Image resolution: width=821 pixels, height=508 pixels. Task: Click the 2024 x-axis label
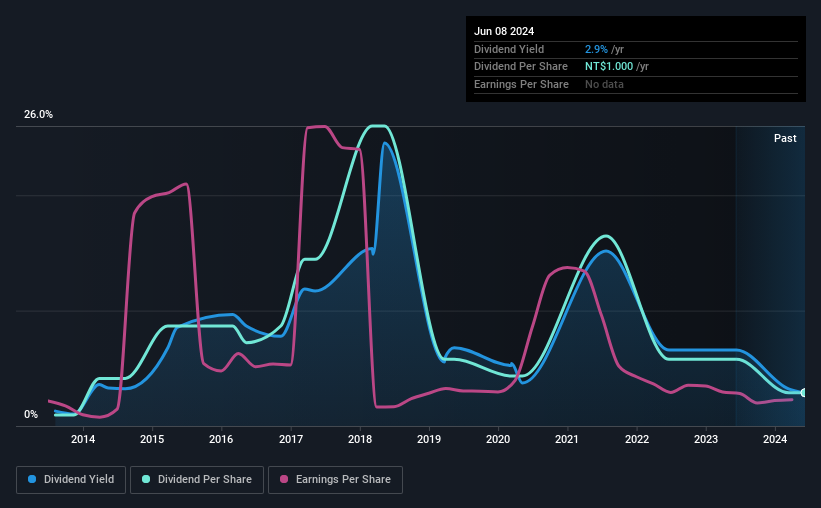[x=775, y=439]
